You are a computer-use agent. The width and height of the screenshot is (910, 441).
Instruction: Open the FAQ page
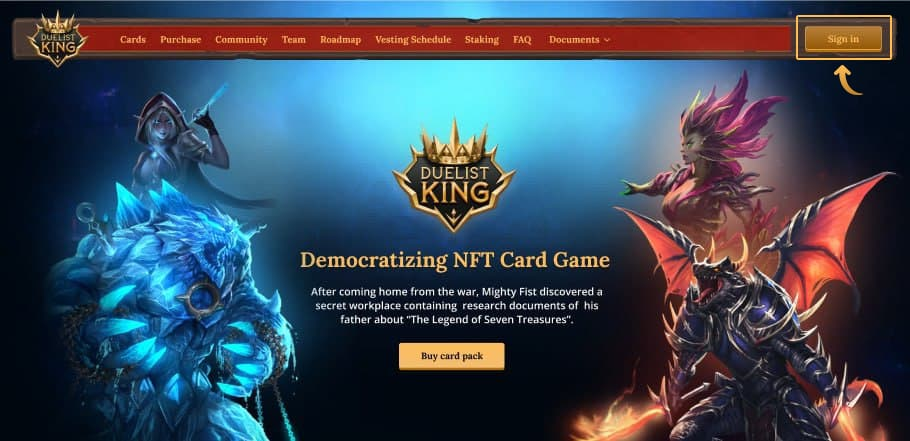(x=522, y=39)
